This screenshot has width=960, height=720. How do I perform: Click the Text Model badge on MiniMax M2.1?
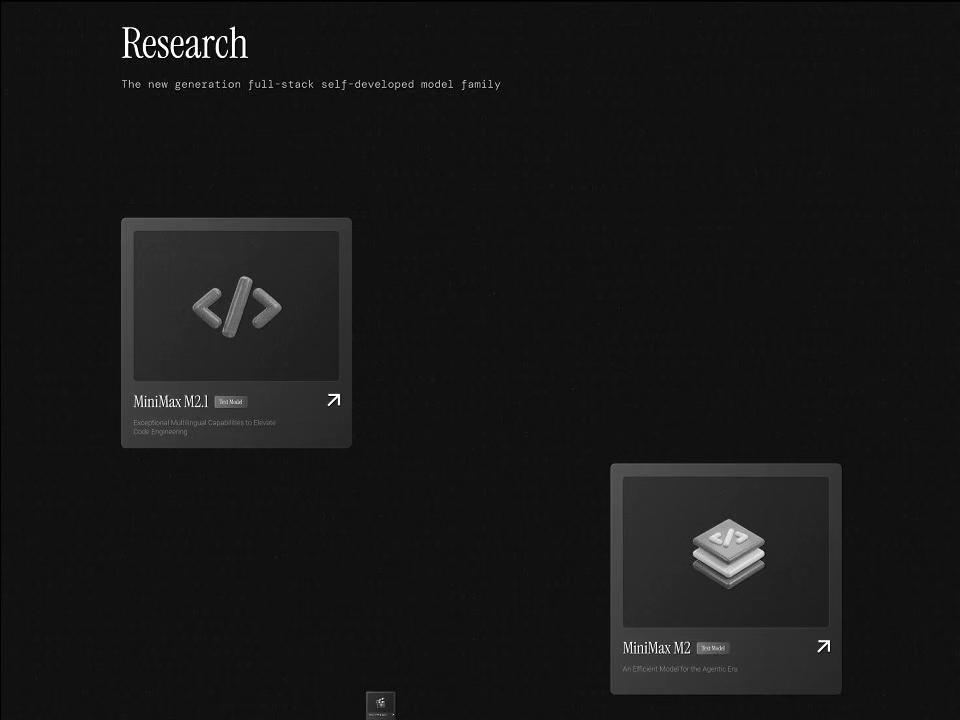coord(230,401)
